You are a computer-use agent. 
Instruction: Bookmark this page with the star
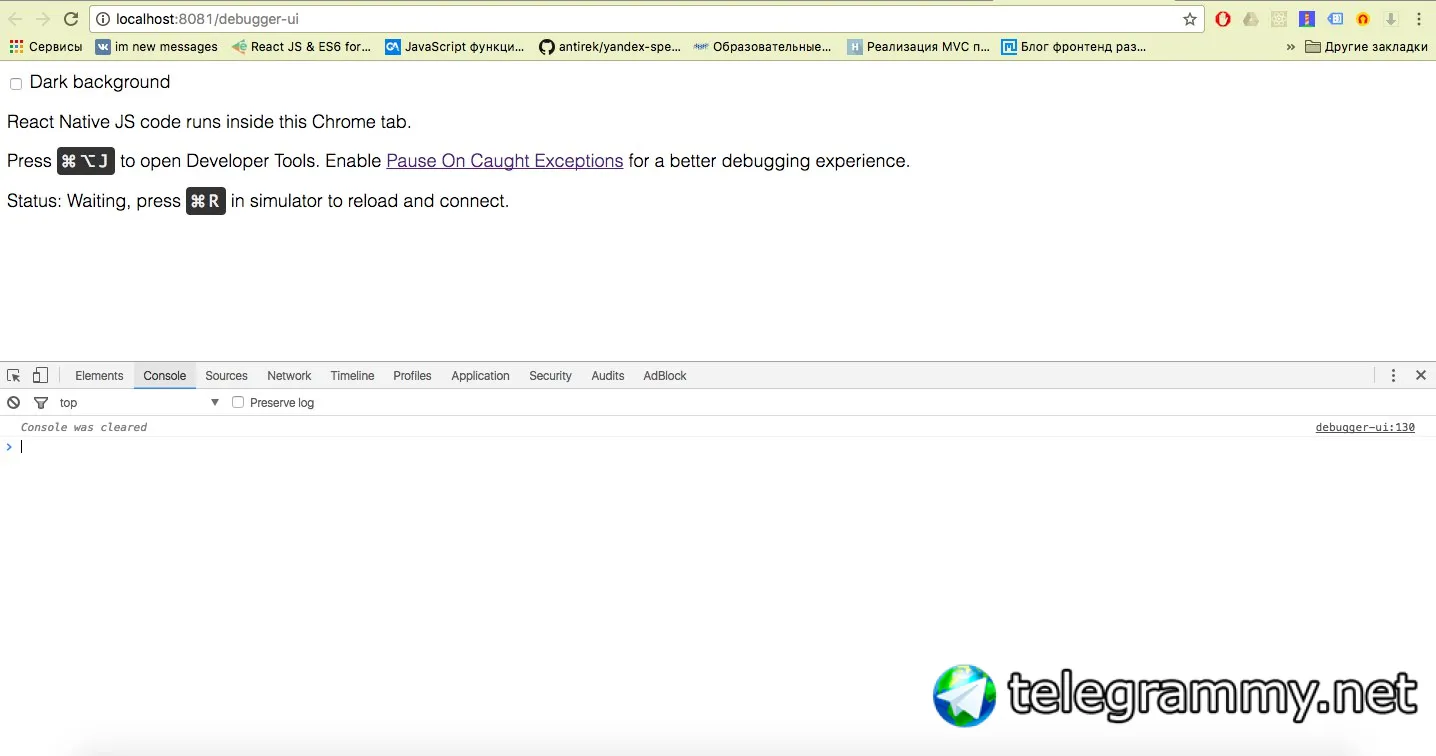1190,19
